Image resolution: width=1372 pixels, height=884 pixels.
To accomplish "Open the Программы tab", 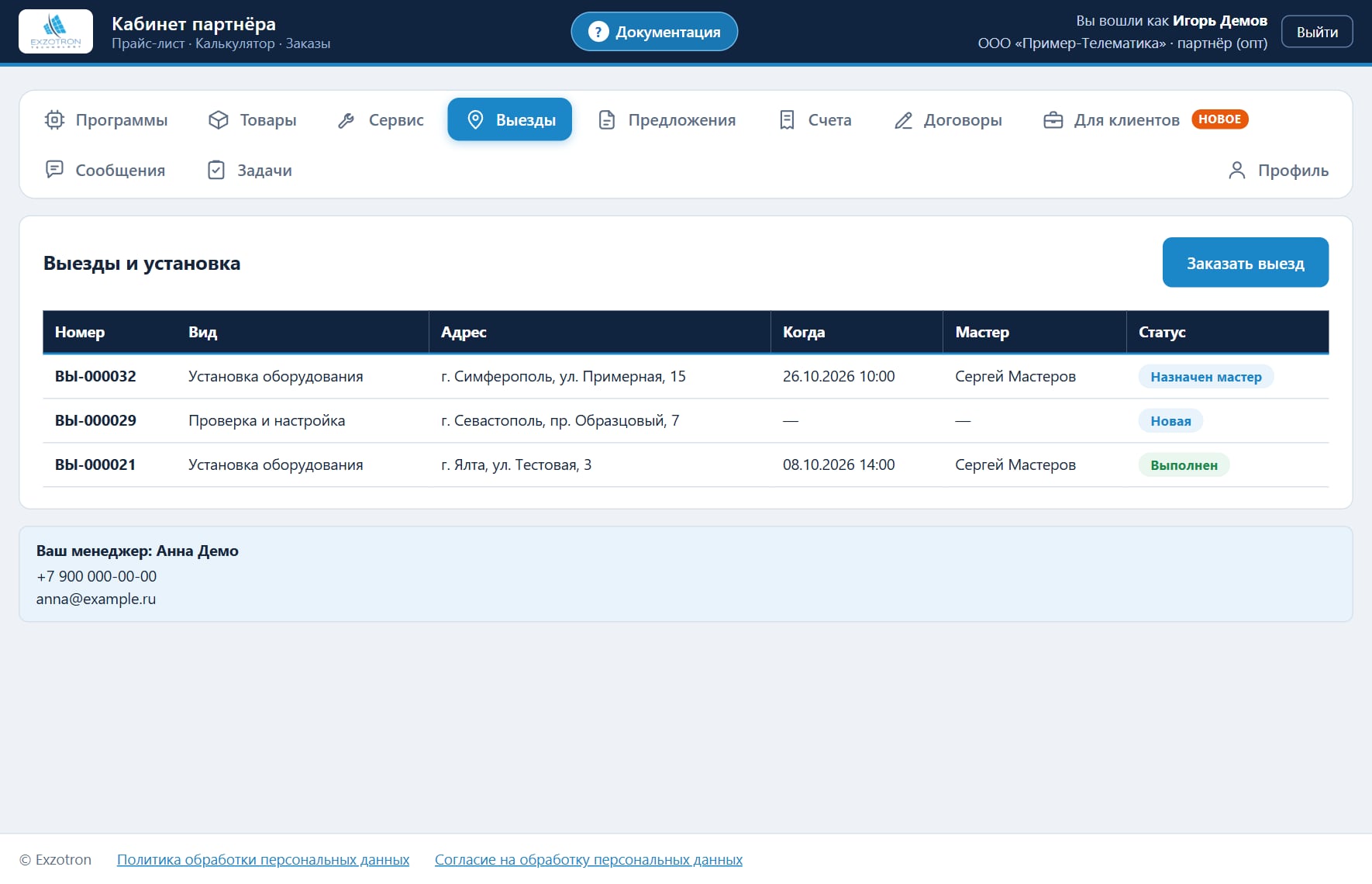I will click(106, 119).
